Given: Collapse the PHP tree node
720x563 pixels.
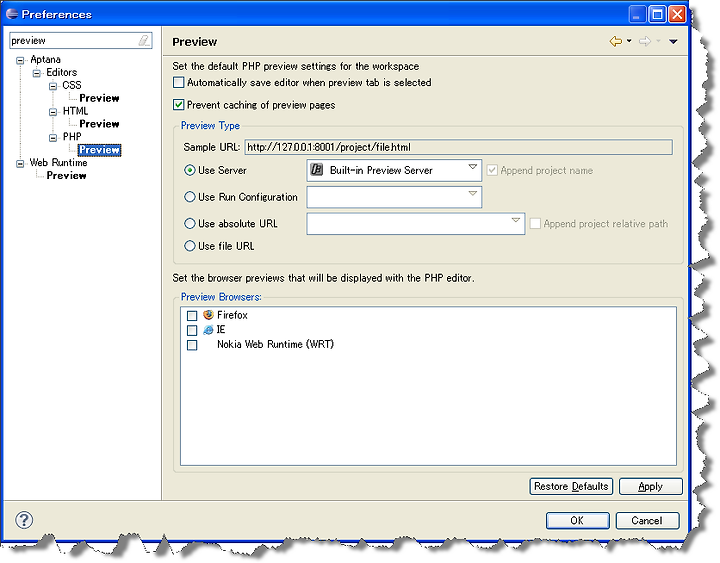Looking at the screenshot, I should click(53, 137).
